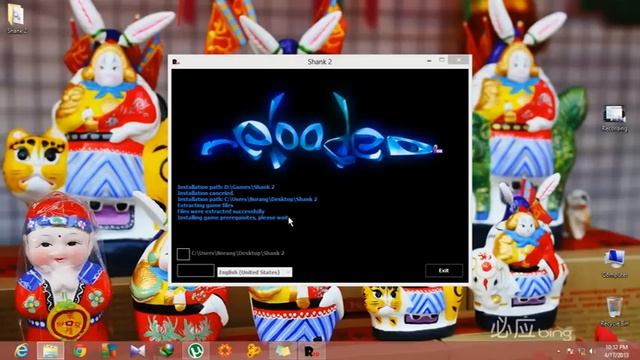The width and height of the screenshot is (640, 360).
Task: Click the log line "Installation canceled."
Action: [206, 193]
